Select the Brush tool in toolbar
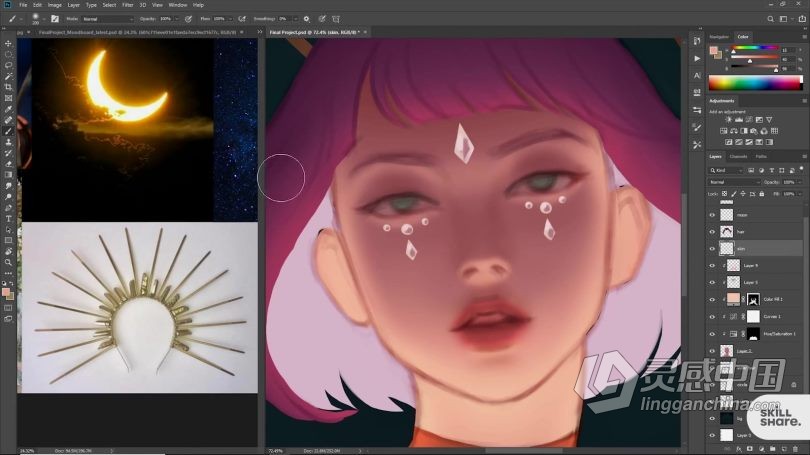Image resolution: width=810 pixels, height=455 pixels. [x=8, y=131]
